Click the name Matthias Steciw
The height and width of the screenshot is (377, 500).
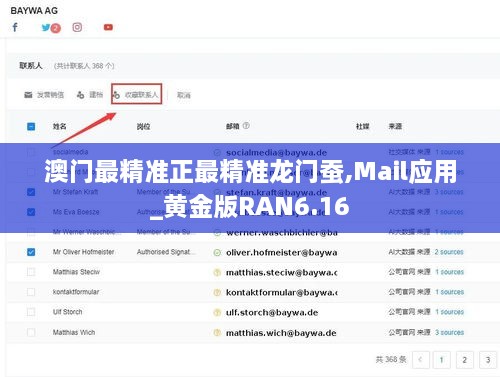[76, 272]
